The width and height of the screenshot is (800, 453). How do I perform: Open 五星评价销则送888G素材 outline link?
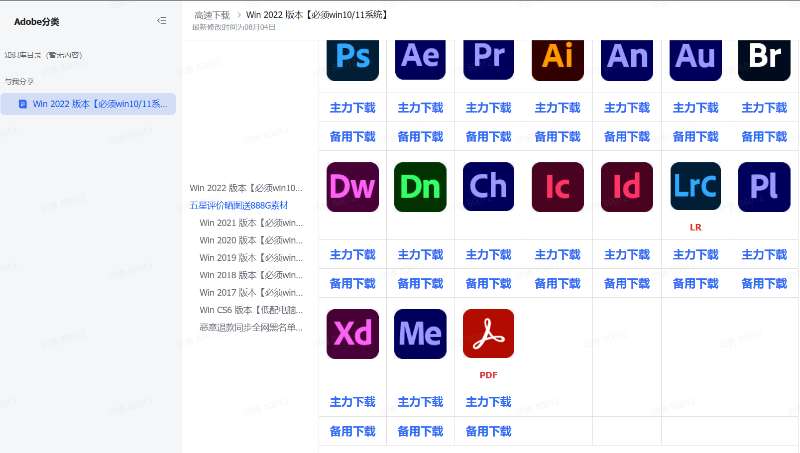tap(239, 205)
